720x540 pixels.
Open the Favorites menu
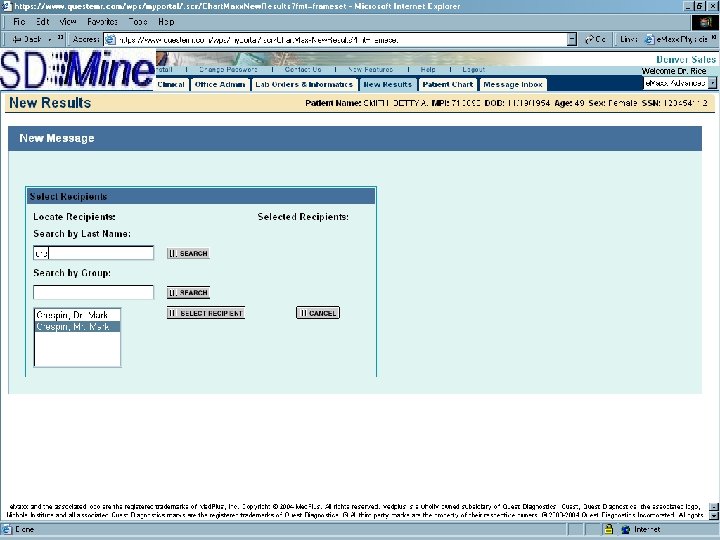click(x=102, y=22)
